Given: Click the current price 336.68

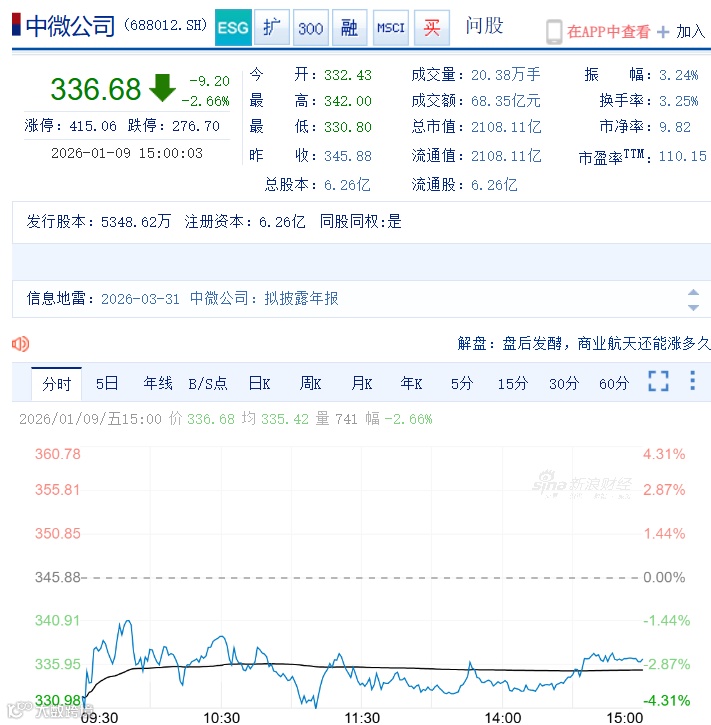Looking at the screenshot, I should pos(96,89).
